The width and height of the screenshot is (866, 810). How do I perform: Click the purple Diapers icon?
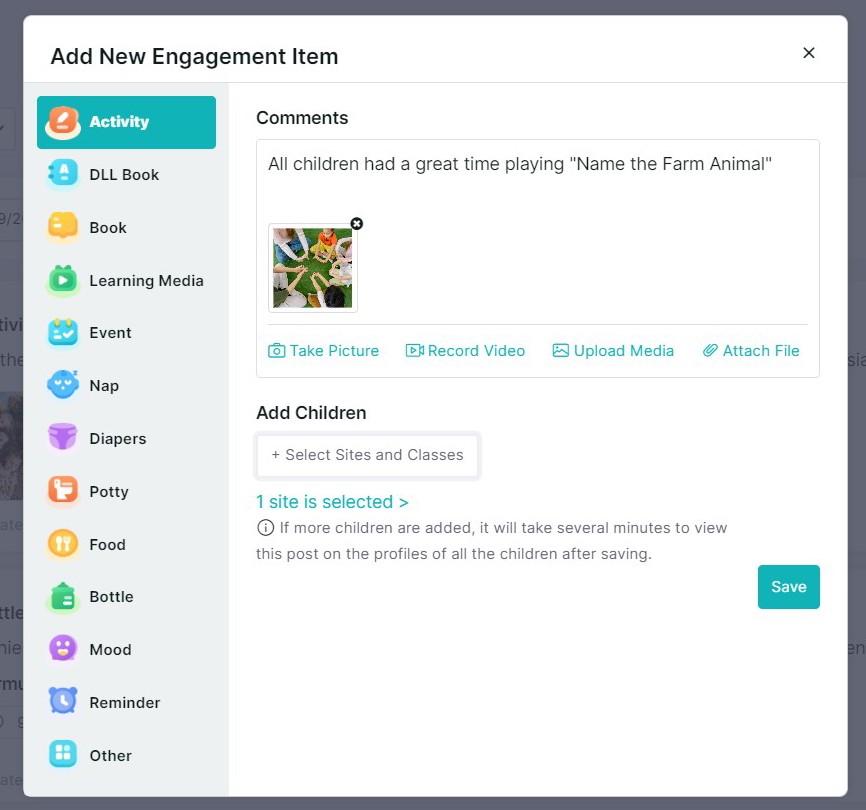pyautogui.click(x=63, y=438)
